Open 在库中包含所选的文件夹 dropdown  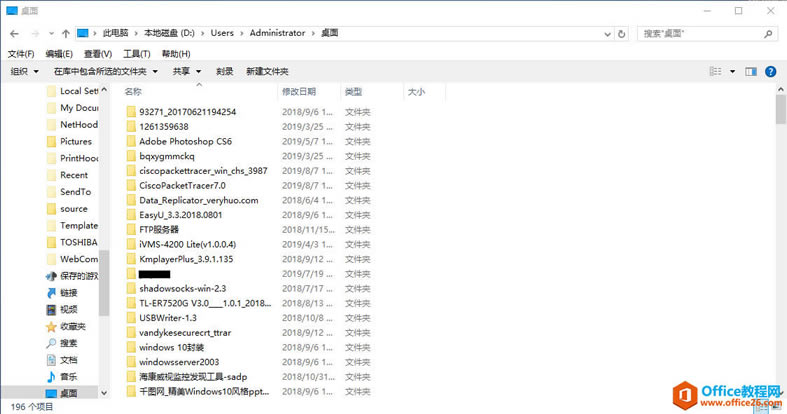pos(106,71)
